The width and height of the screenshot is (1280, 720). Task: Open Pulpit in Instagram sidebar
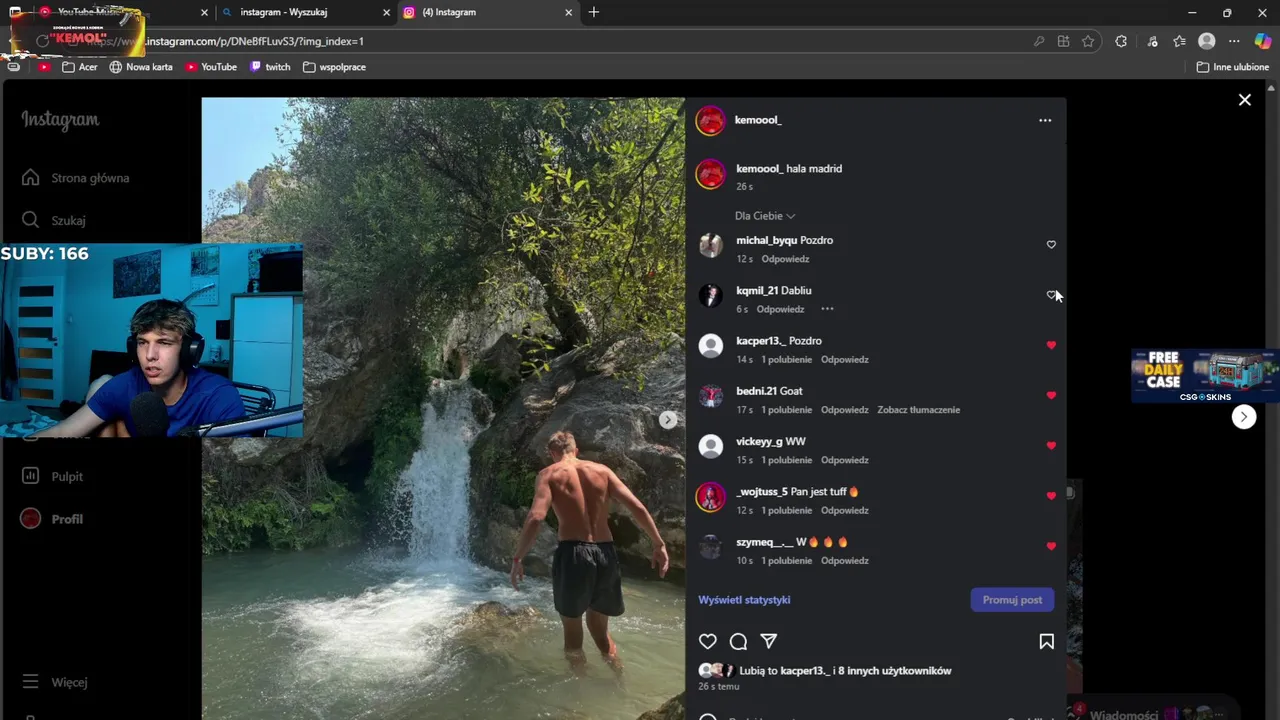pyautogui.click(x=53, y=477)
